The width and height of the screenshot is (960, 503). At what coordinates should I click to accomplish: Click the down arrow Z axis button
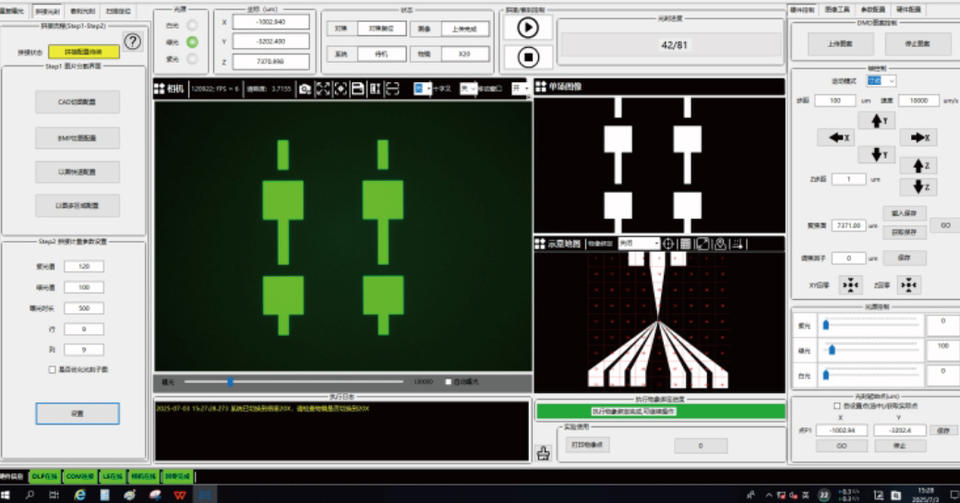click(x=918, y=187)
